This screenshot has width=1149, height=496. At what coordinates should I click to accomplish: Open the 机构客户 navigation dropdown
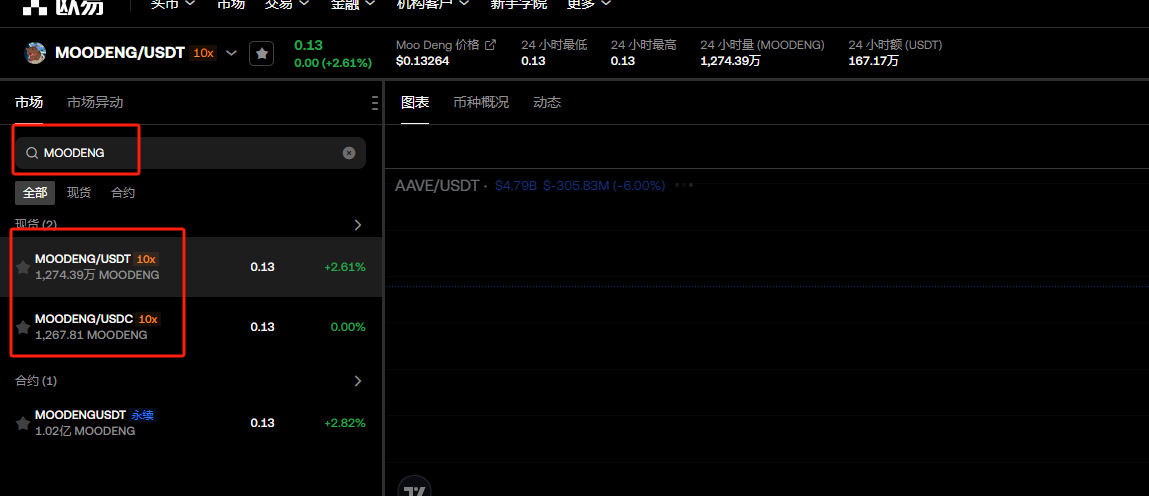coord(435,4)
